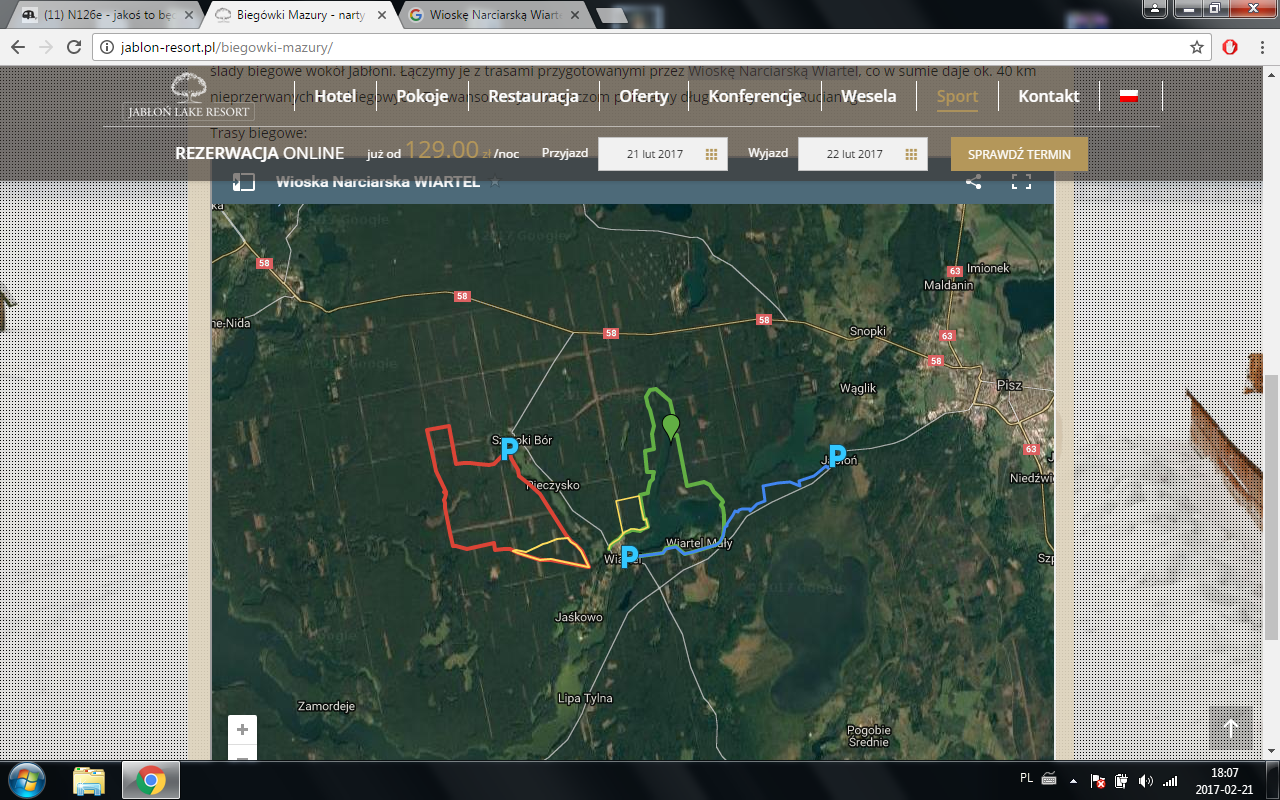The height and width of the screenshot is (800, 1280).
Task: Click the page vertical scrollbar
Action: coord(1271,500)
